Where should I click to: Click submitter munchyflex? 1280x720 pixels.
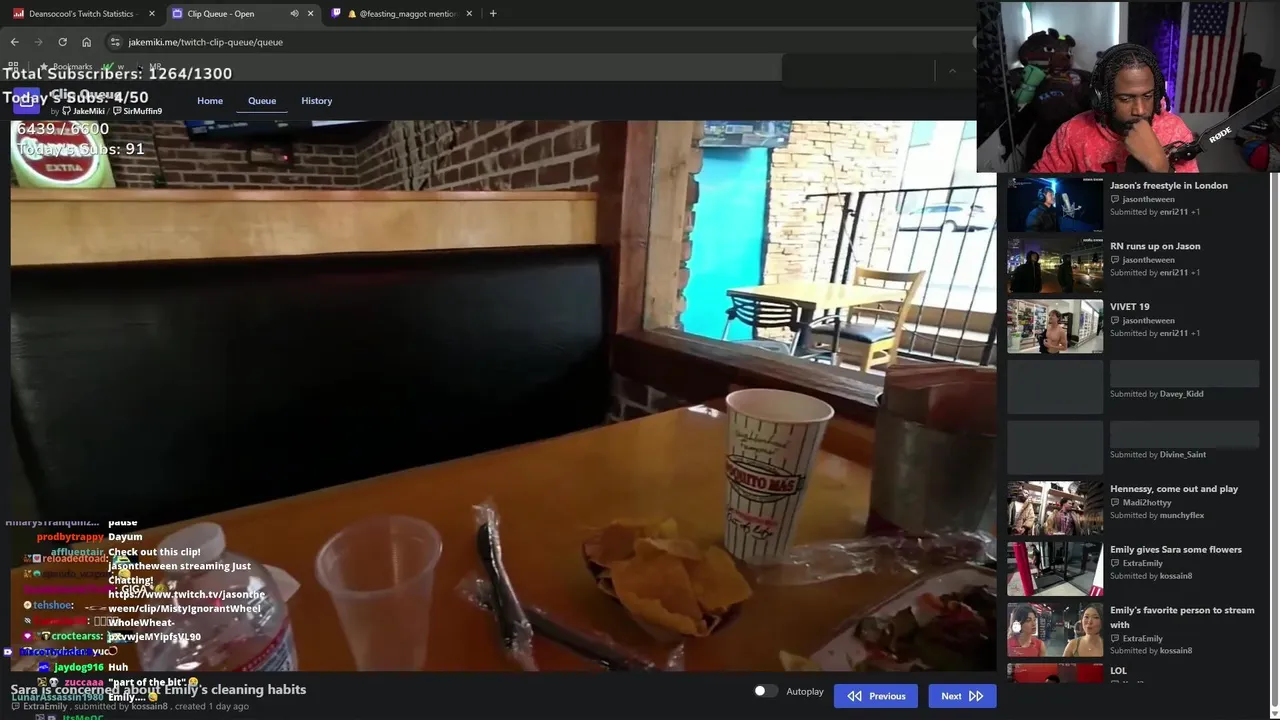tap(1182, 516)
